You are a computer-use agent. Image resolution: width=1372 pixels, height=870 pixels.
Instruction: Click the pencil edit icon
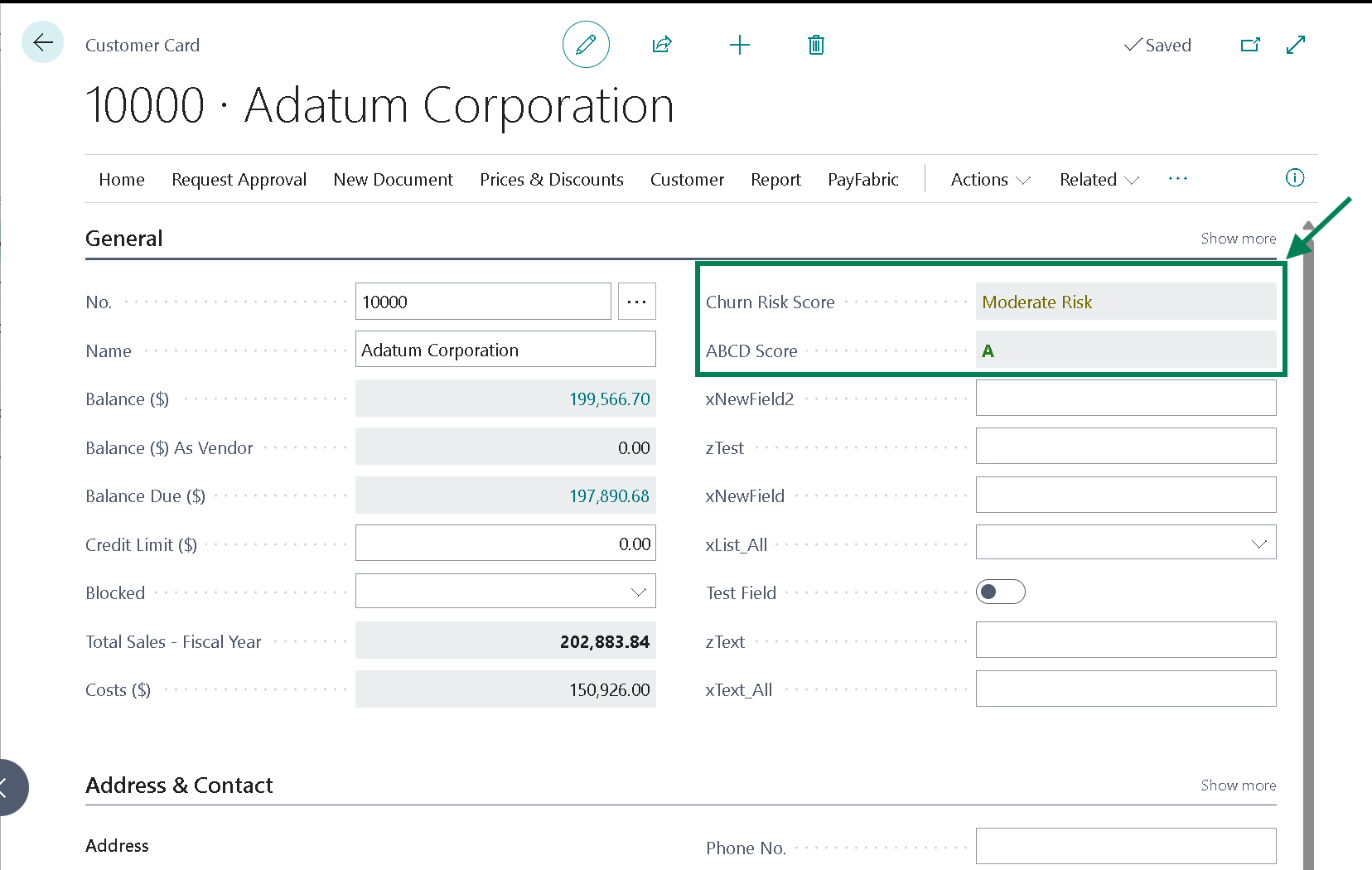(x=586, y=45)
